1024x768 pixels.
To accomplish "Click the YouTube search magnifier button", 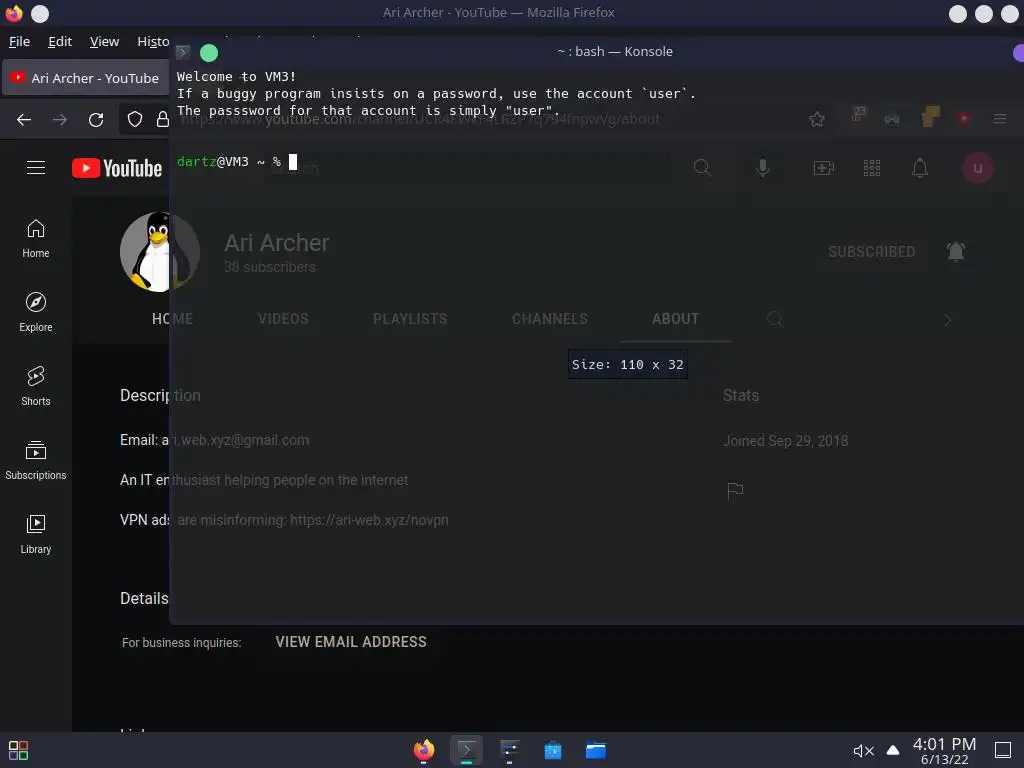I will pos(702,168).
